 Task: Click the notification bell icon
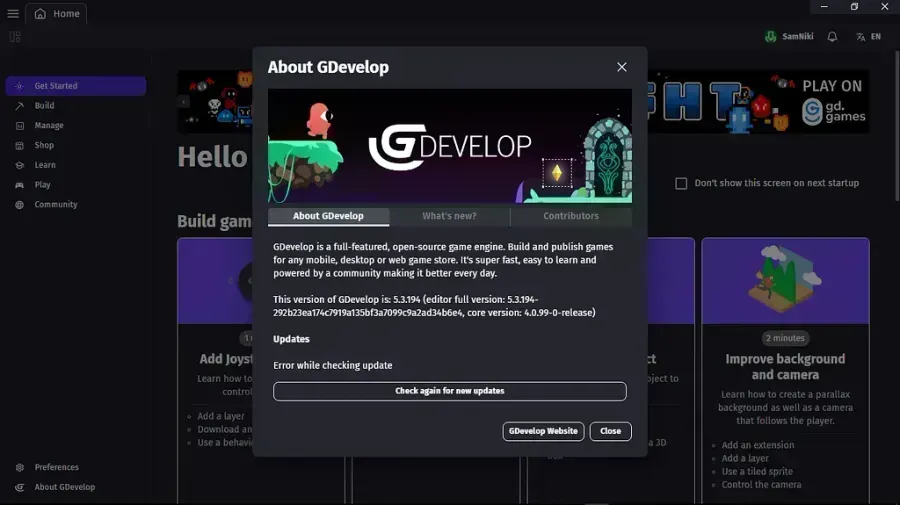[832, 37]
